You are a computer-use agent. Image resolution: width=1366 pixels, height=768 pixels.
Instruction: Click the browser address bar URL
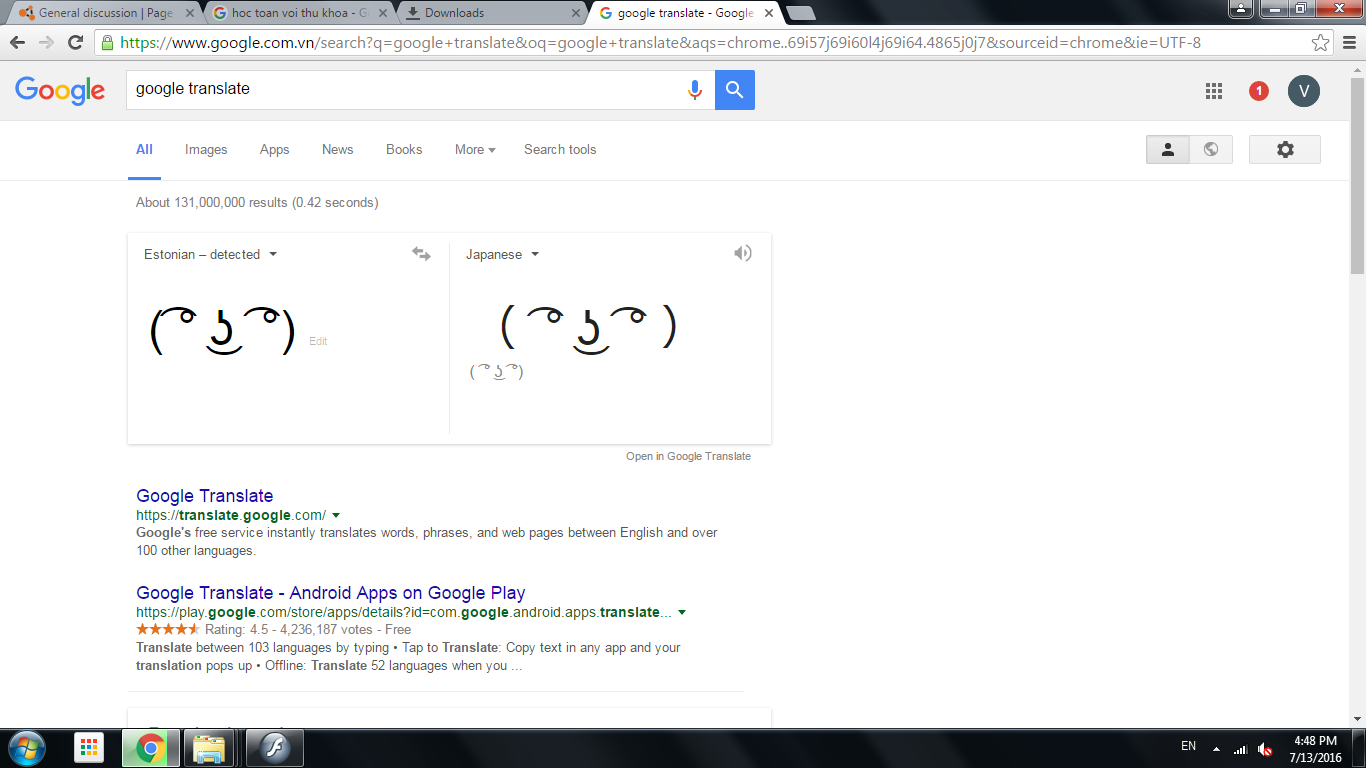coord(660,43)
